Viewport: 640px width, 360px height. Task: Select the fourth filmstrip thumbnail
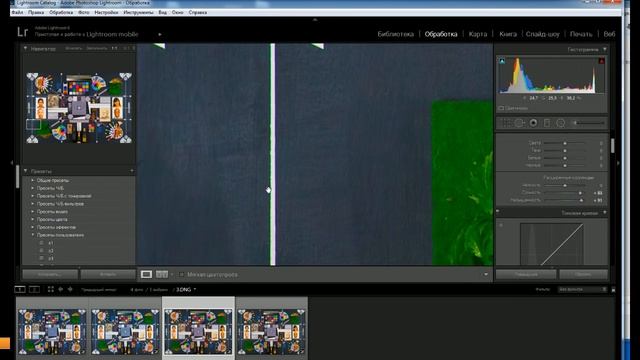pos(271,331)
